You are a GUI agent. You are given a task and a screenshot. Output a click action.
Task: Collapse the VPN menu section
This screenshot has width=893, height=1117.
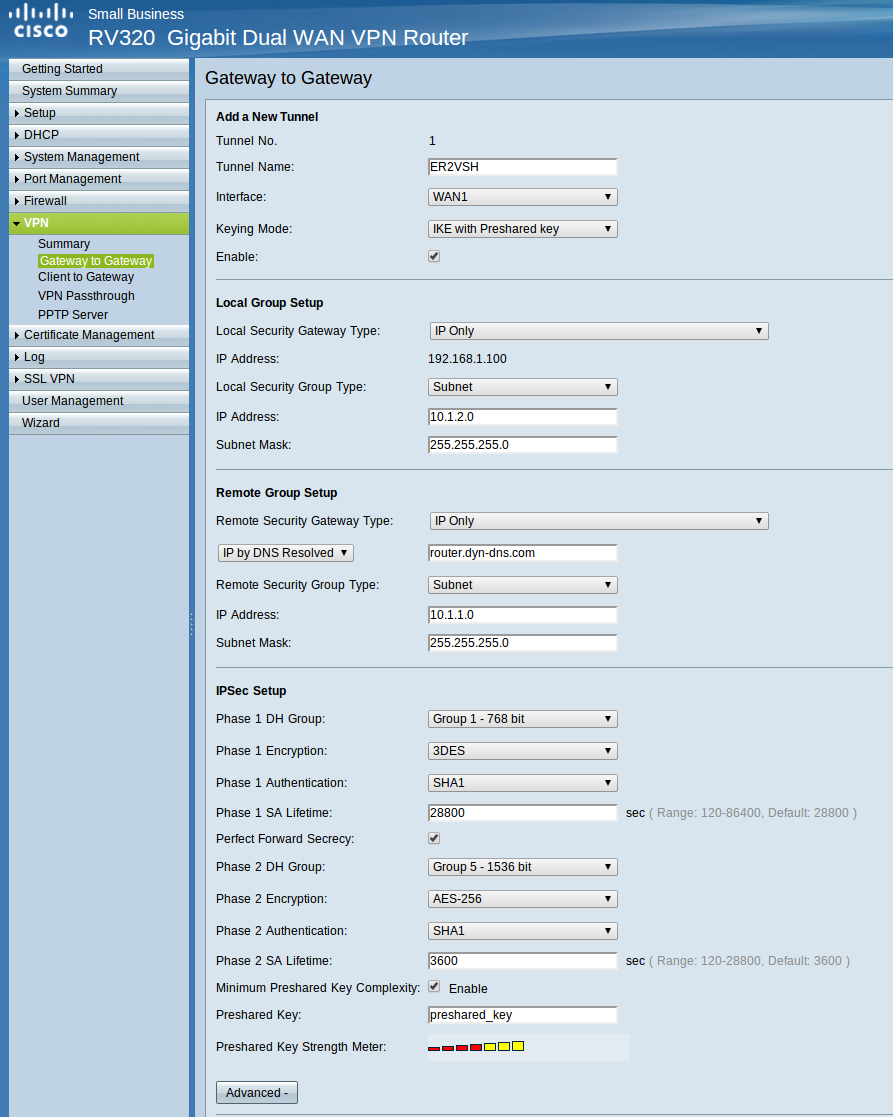point(99,223)
